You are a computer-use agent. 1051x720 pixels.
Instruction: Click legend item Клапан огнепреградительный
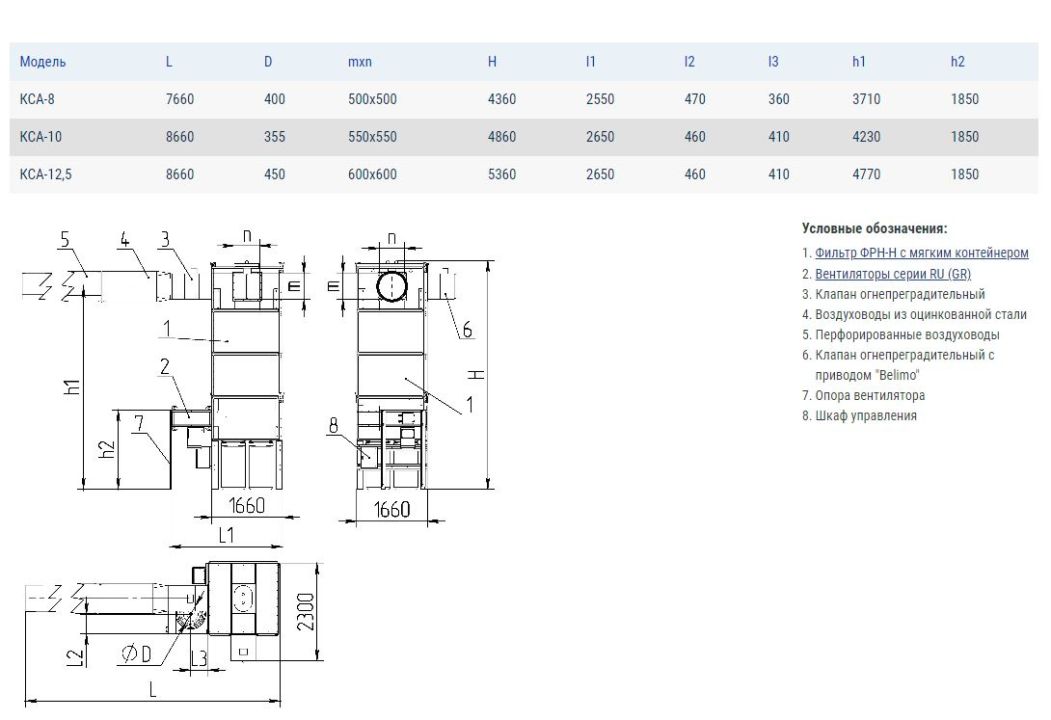coord(900,294)
